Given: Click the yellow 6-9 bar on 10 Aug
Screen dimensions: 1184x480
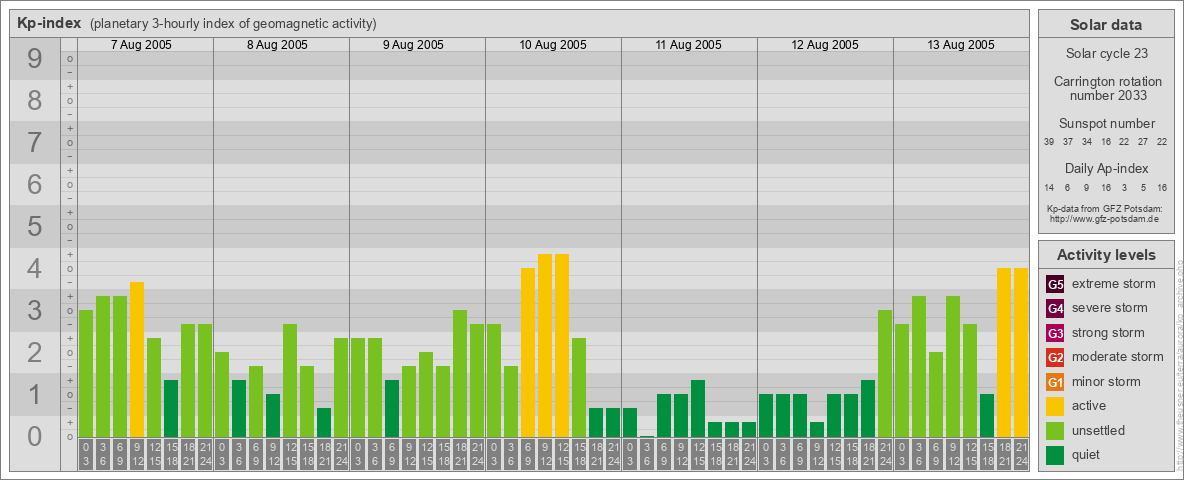Looking at the screenshot, I should pos(528,352).
